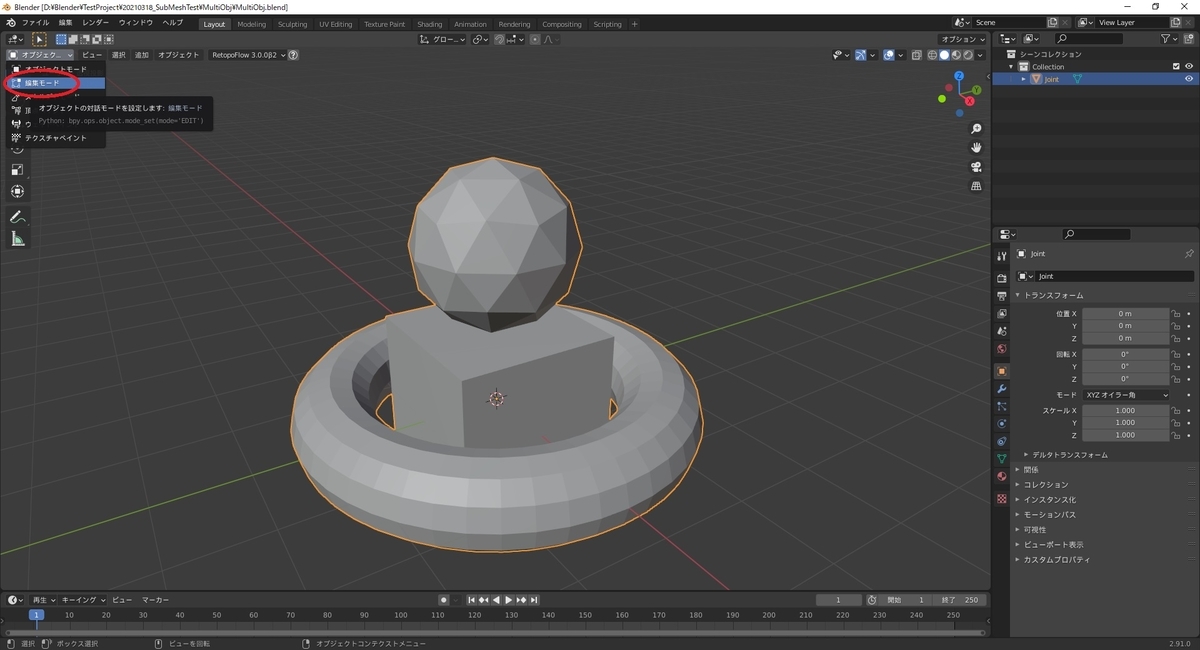Open the viewport 追加 menu
Image resolution: width=1200 pixels, height=650 pixels.
click(142, 55)
